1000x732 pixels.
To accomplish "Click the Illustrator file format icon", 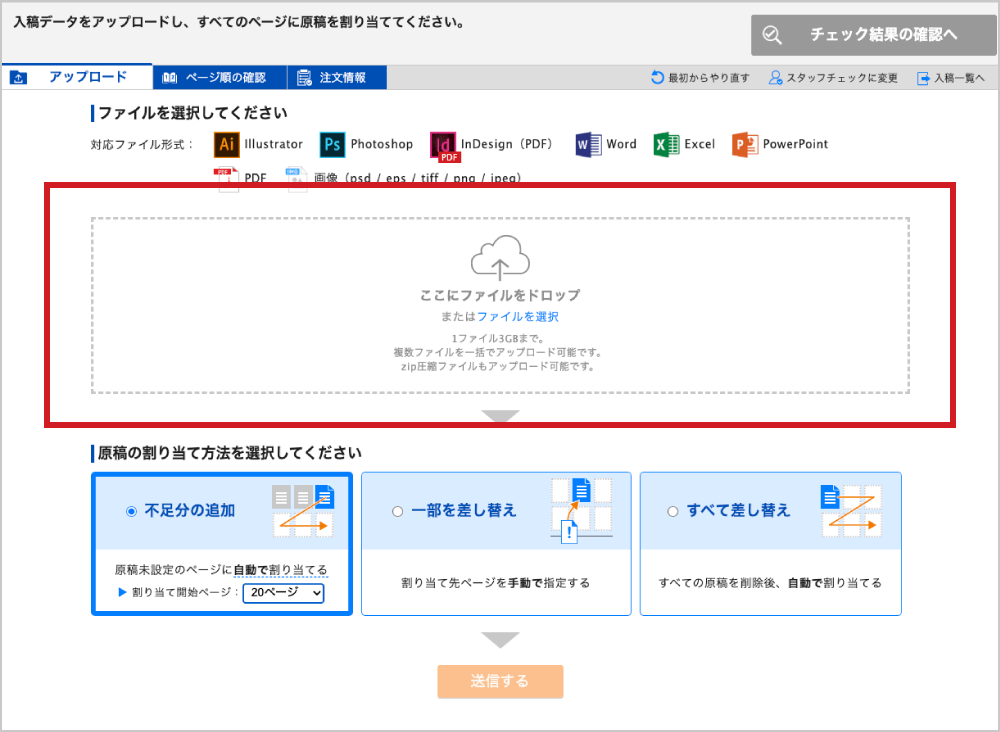I will coord(227,144).
